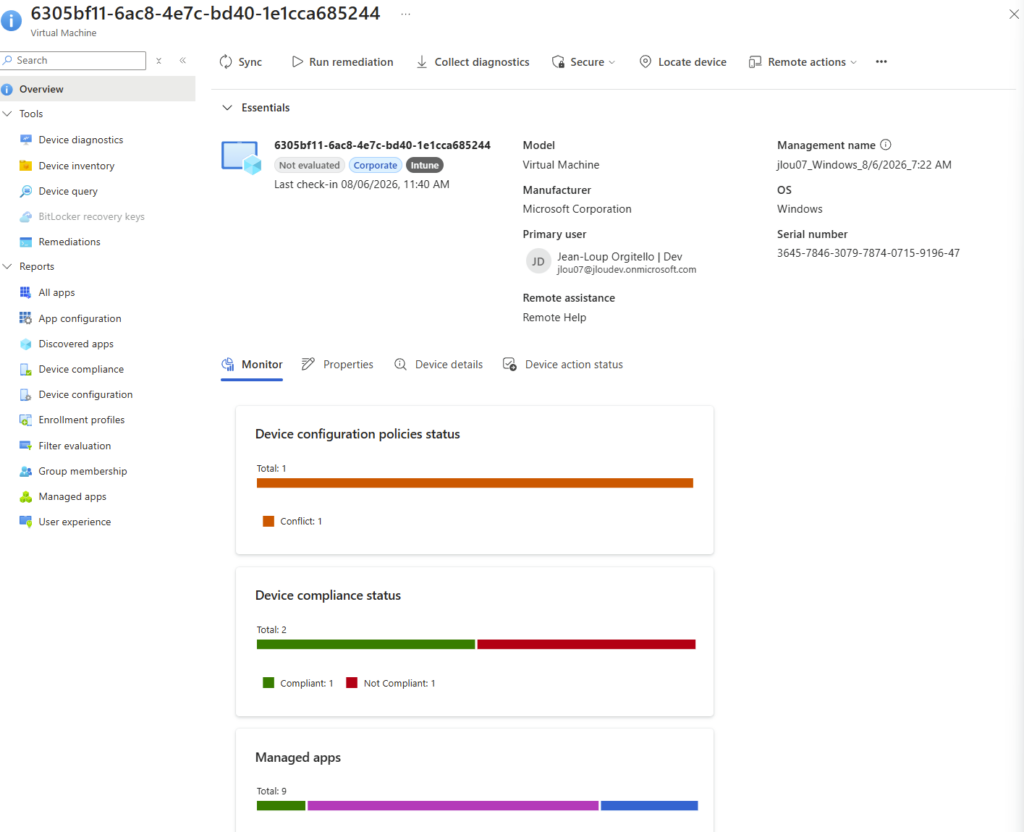The width and height of the screenshot is (1024, 832).
Task: Click the Discovered apps icon
Action: (25, 344)
